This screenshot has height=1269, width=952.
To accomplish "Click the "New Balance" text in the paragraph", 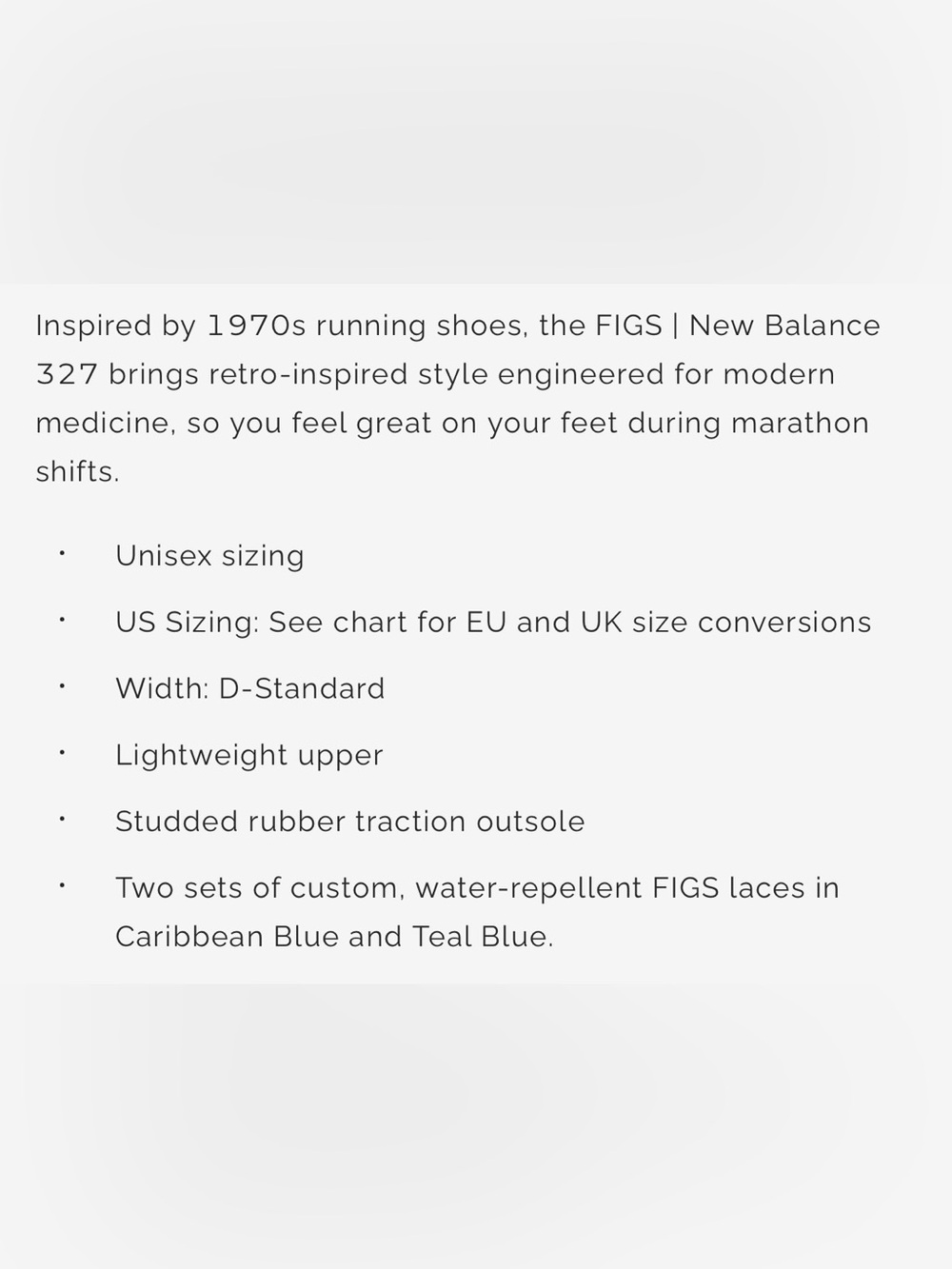I will pos(784,326).
